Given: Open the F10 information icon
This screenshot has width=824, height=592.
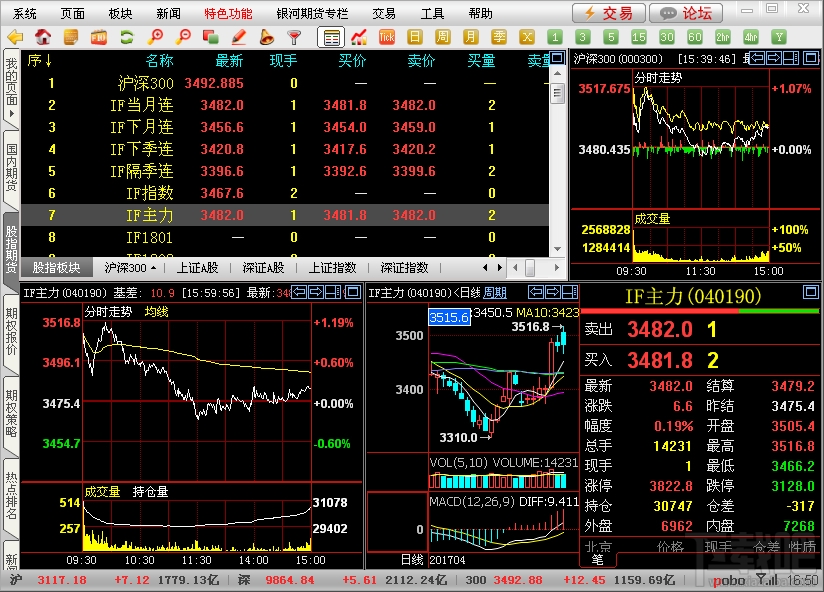Looking at the screenshot, I should [x=98, y=37].
